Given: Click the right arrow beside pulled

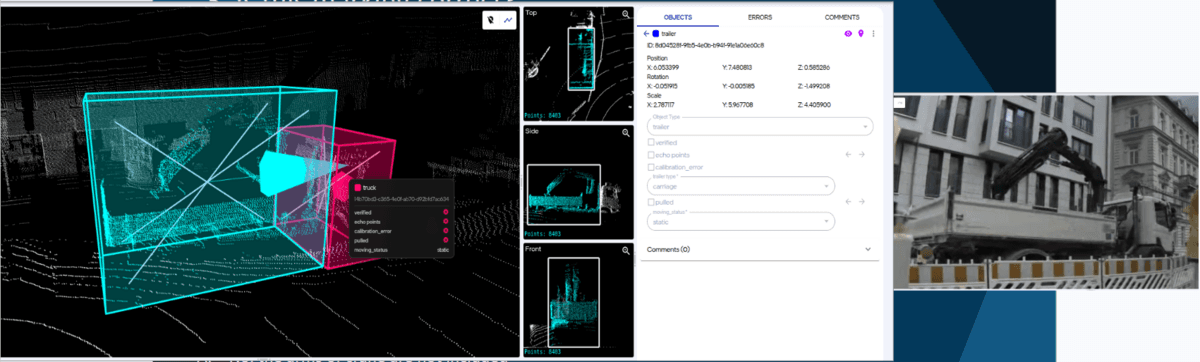Looking at the screenshot, I should click(862, 202).
